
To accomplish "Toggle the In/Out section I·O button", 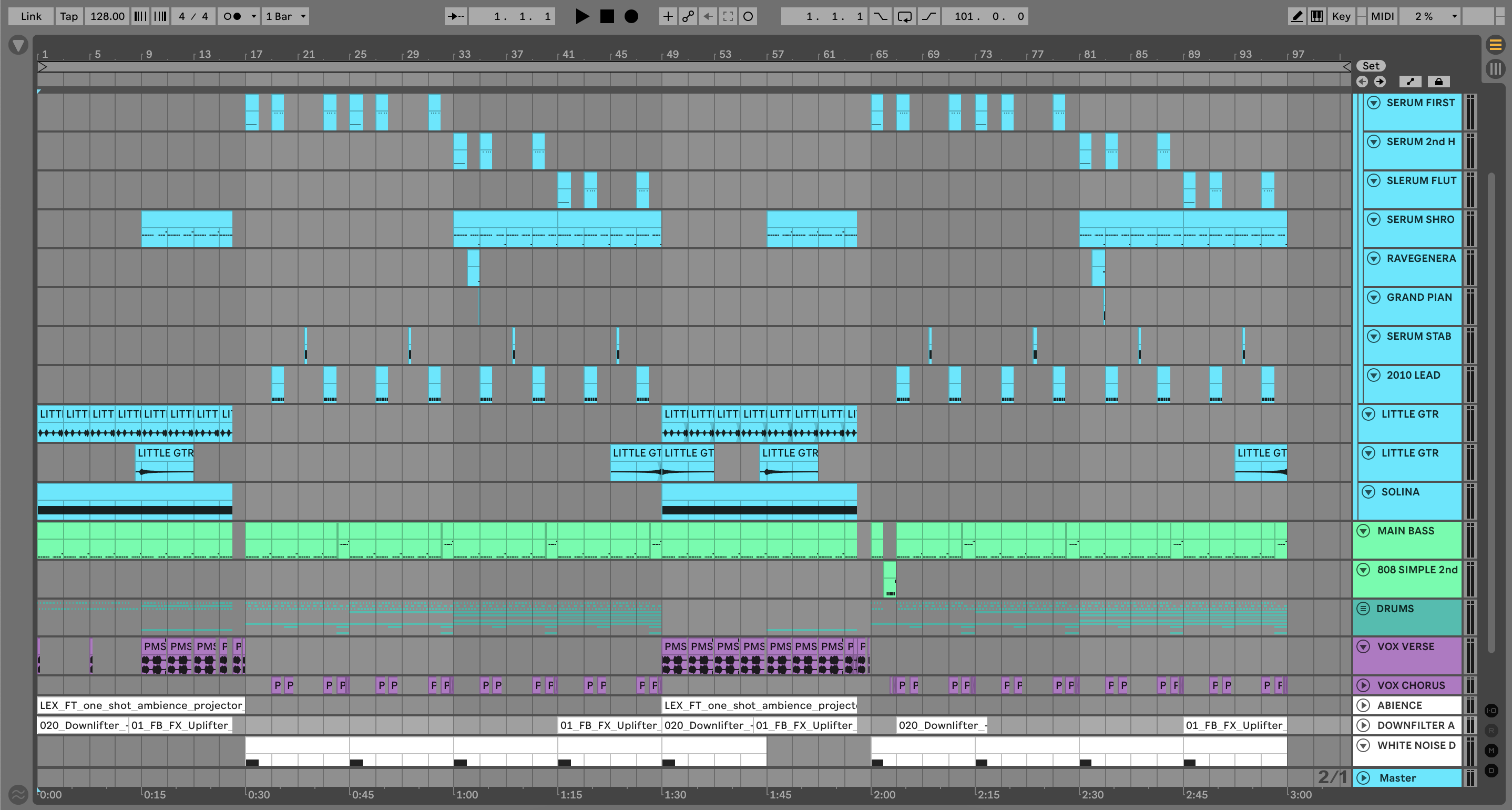I will [x=1491, y=711].
